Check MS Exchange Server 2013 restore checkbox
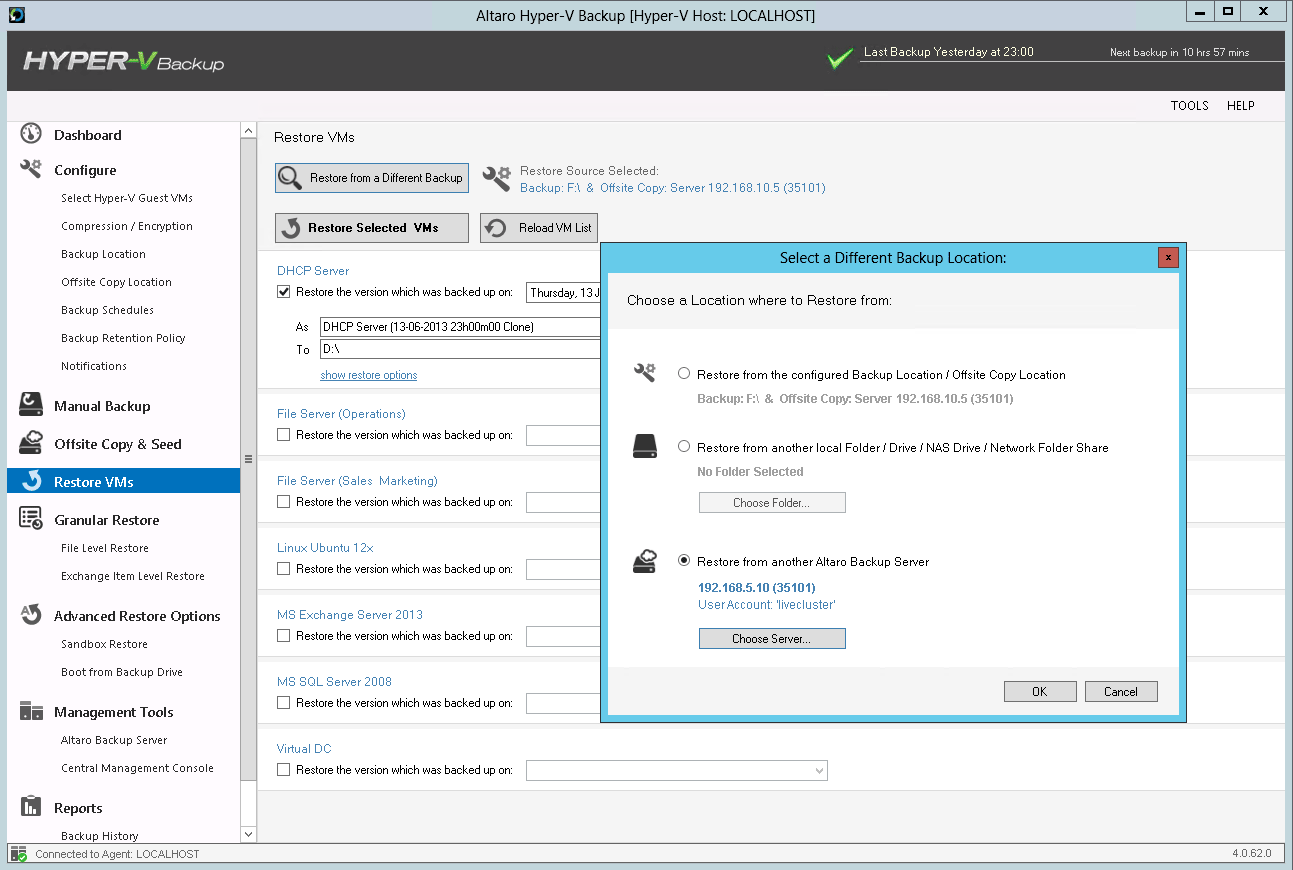The image size is (1293, 870). pos(283,636)
